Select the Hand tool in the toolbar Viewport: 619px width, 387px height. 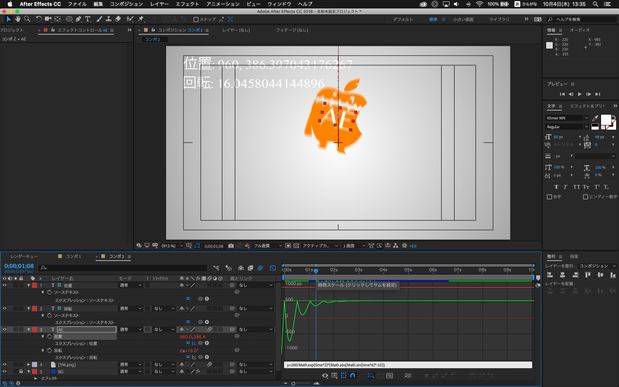pyautogui.click(x=17, y=19)
